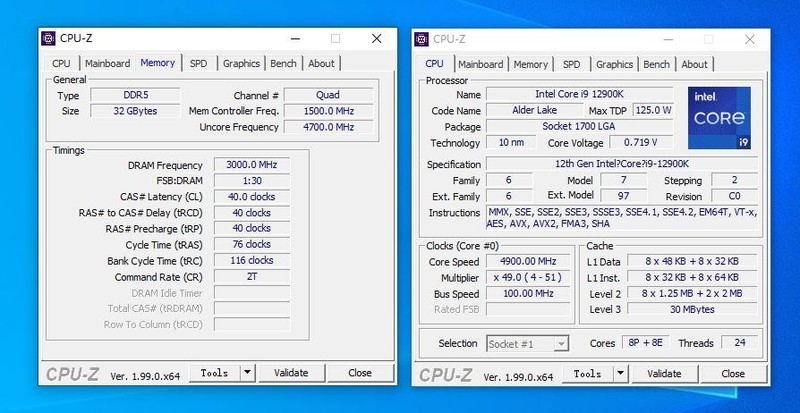
Task: Close the right CPU-Z window with X
Action: pyautogui.click(x=749, y=40)
